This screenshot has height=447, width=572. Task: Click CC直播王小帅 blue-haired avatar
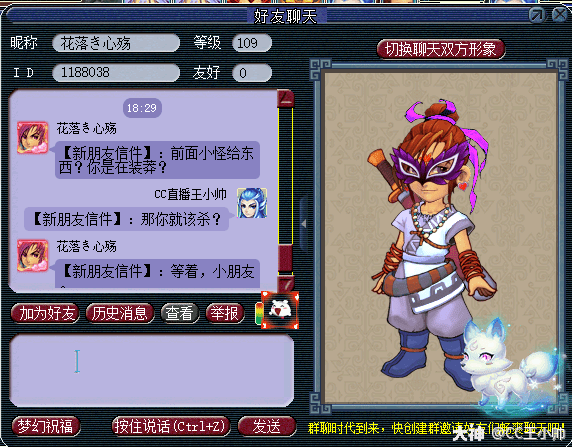coord(252,203)
